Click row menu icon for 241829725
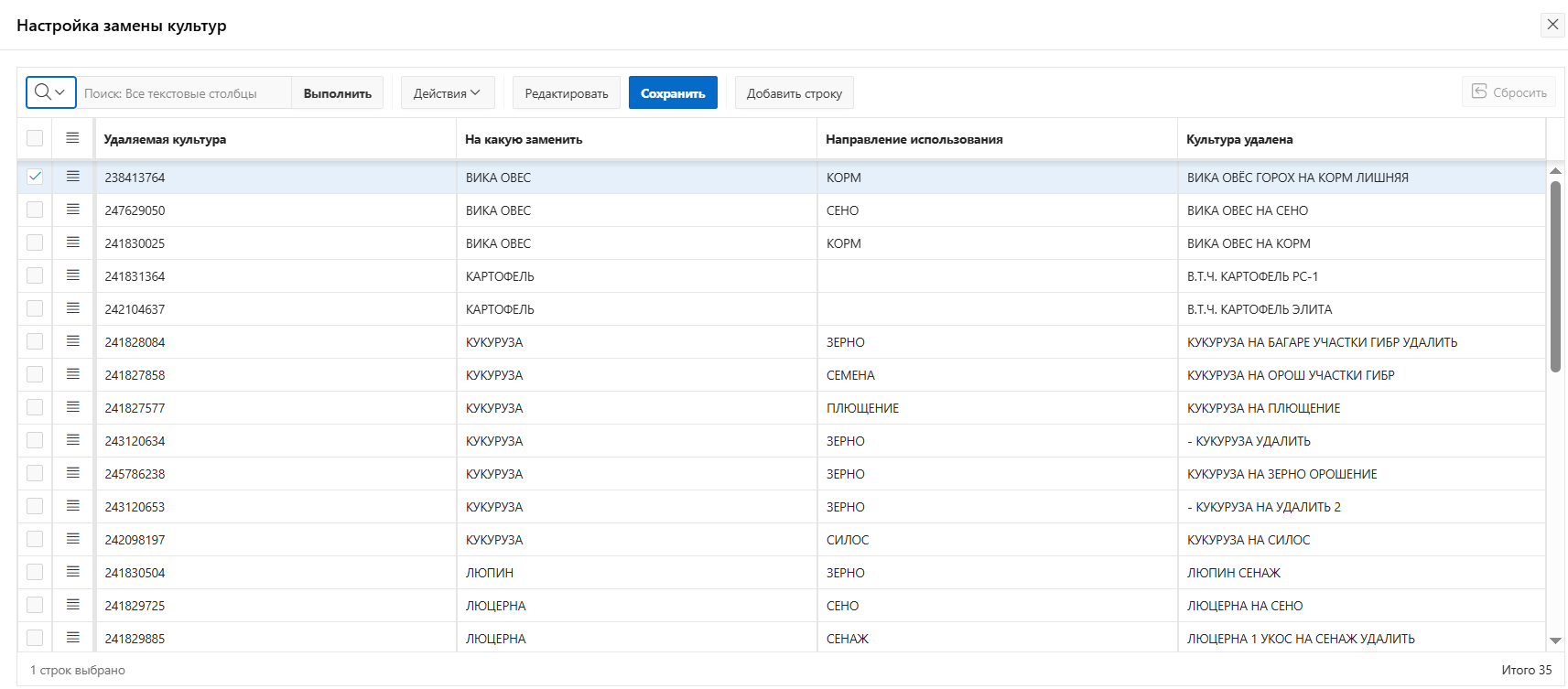Image resolution: width=1568 pixels, height=689 pixels. point(73,605)
